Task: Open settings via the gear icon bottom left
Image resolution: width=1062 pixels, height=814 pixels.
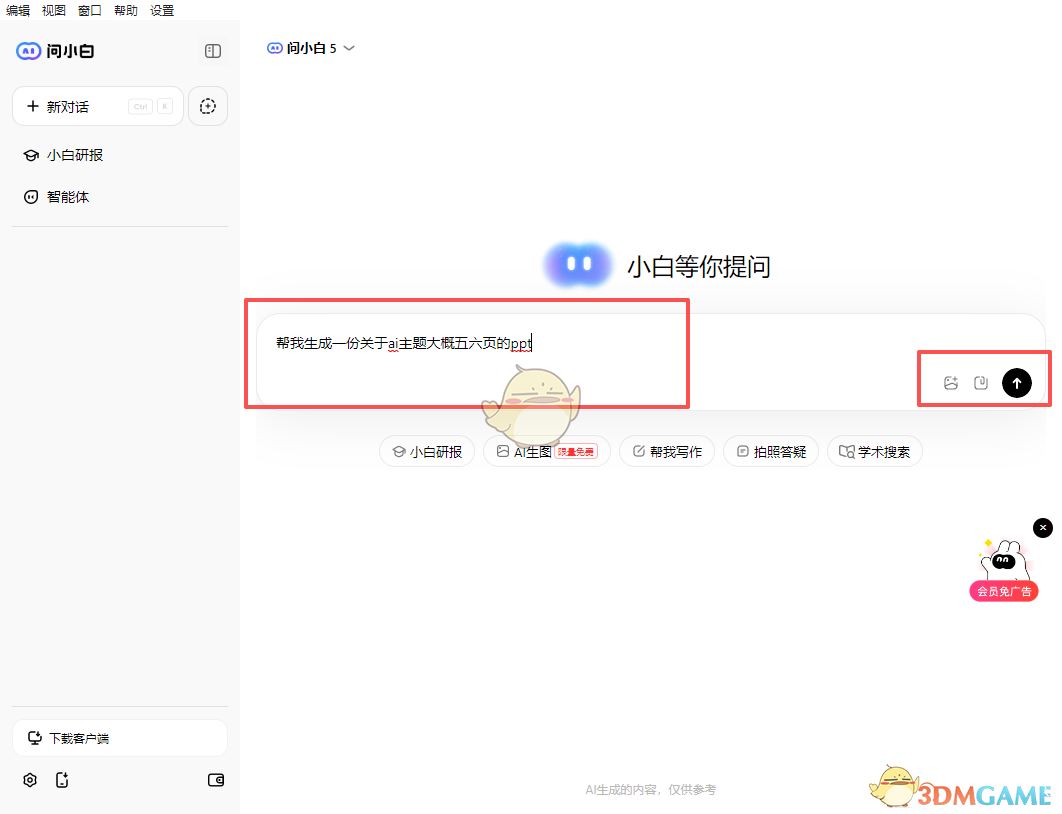Action: coord(29,780)
